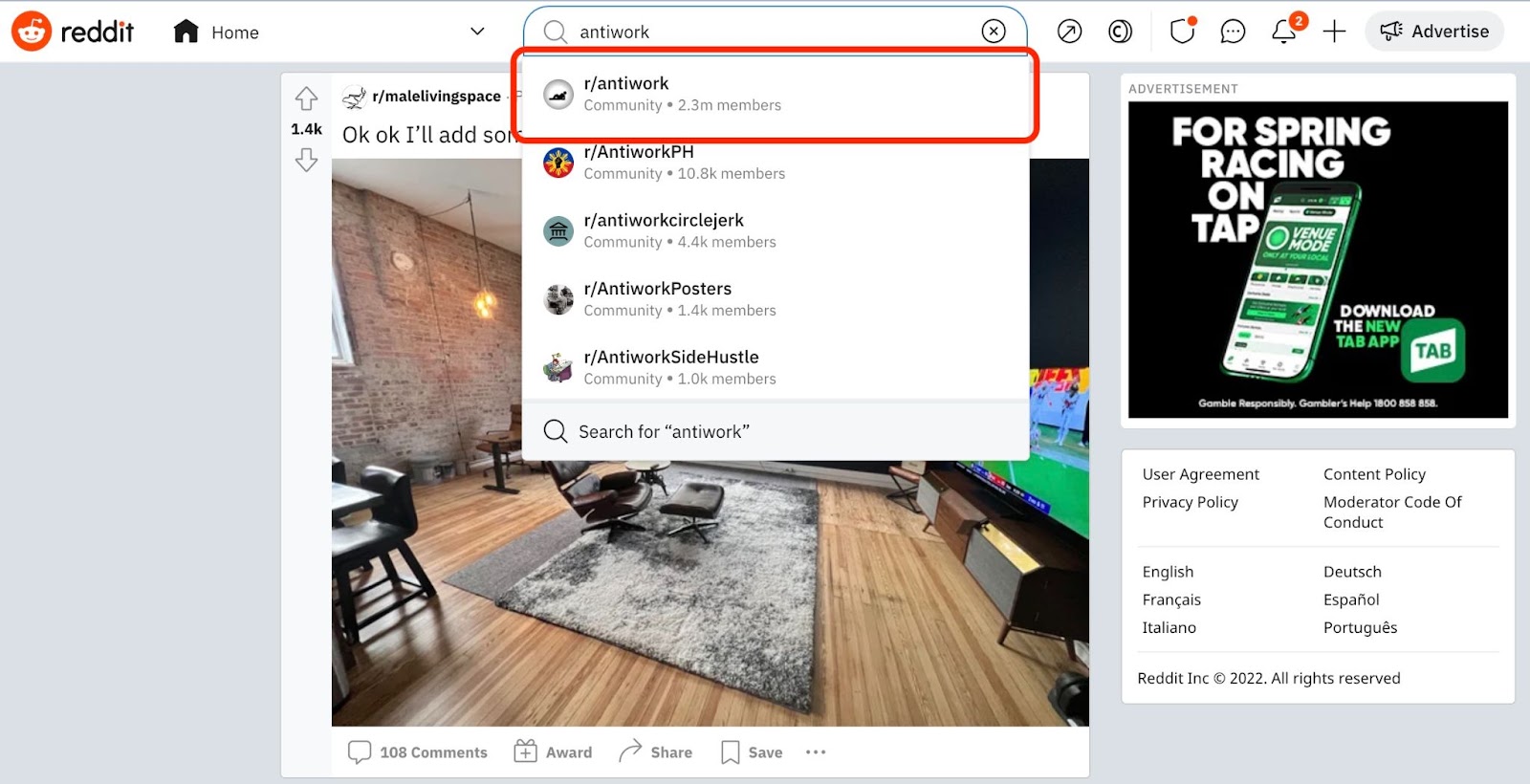Click the 1.4k vote count
The height and width of the screenshot is (784, 1530).
306,129
